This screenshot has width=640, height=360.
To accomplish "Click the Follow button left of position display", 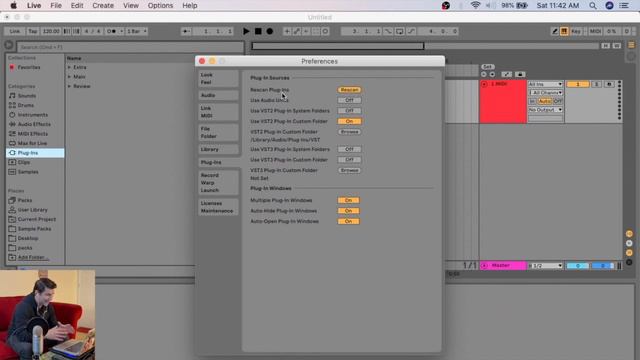I will click(x=186, y=31).
